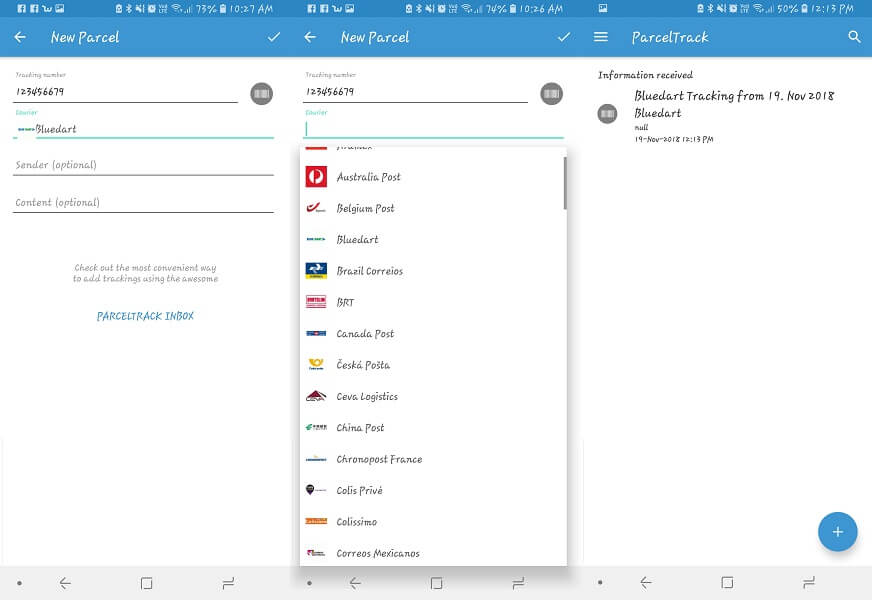Click the Belgium Post logo icon
Screen dimensions: 872x600
pyautogui.click(x=316, y=208)
